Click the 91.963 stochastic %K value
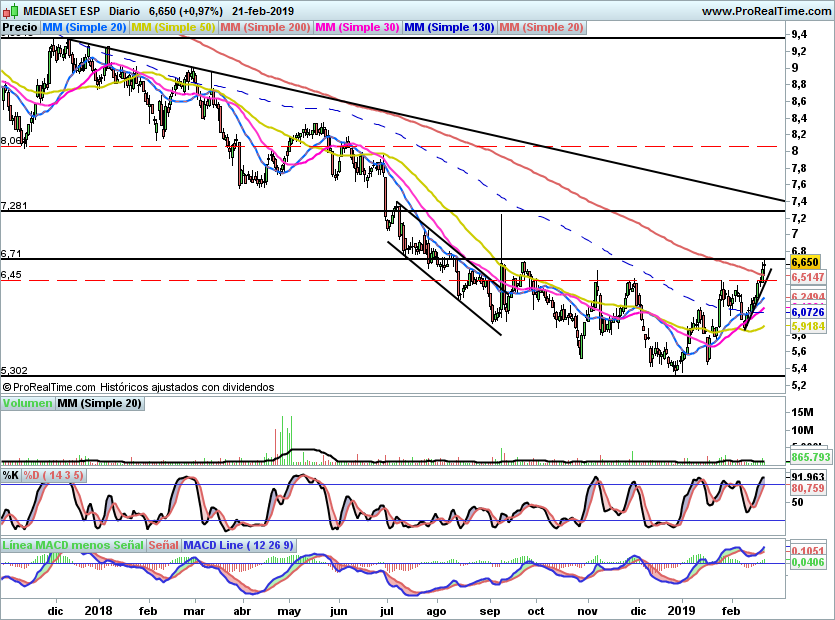 pyautogui.click(x=808, y=477)
